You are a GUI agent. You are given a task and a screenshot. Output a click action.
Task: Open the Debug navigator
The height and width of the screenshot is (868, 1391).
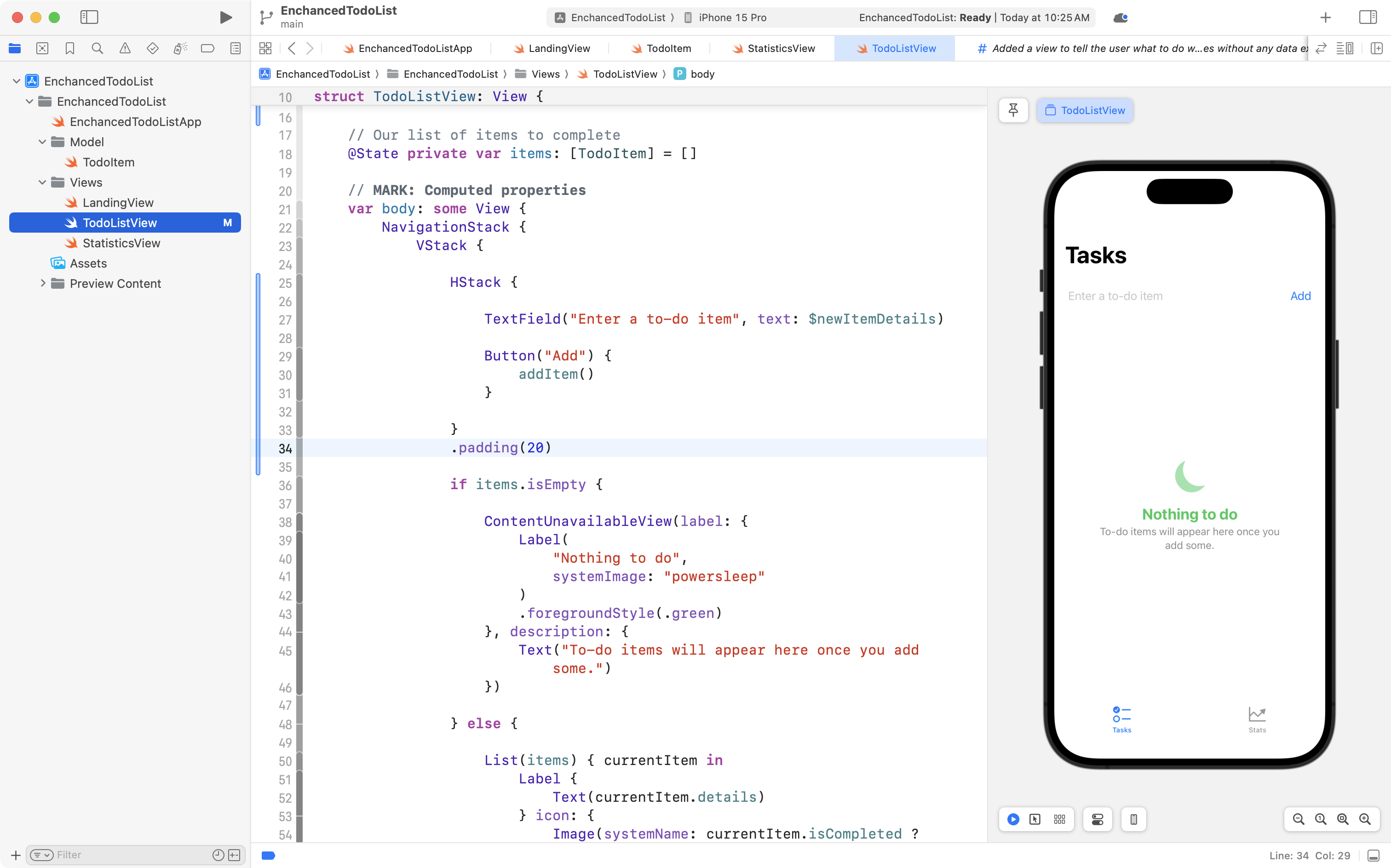tap(180, 48)
